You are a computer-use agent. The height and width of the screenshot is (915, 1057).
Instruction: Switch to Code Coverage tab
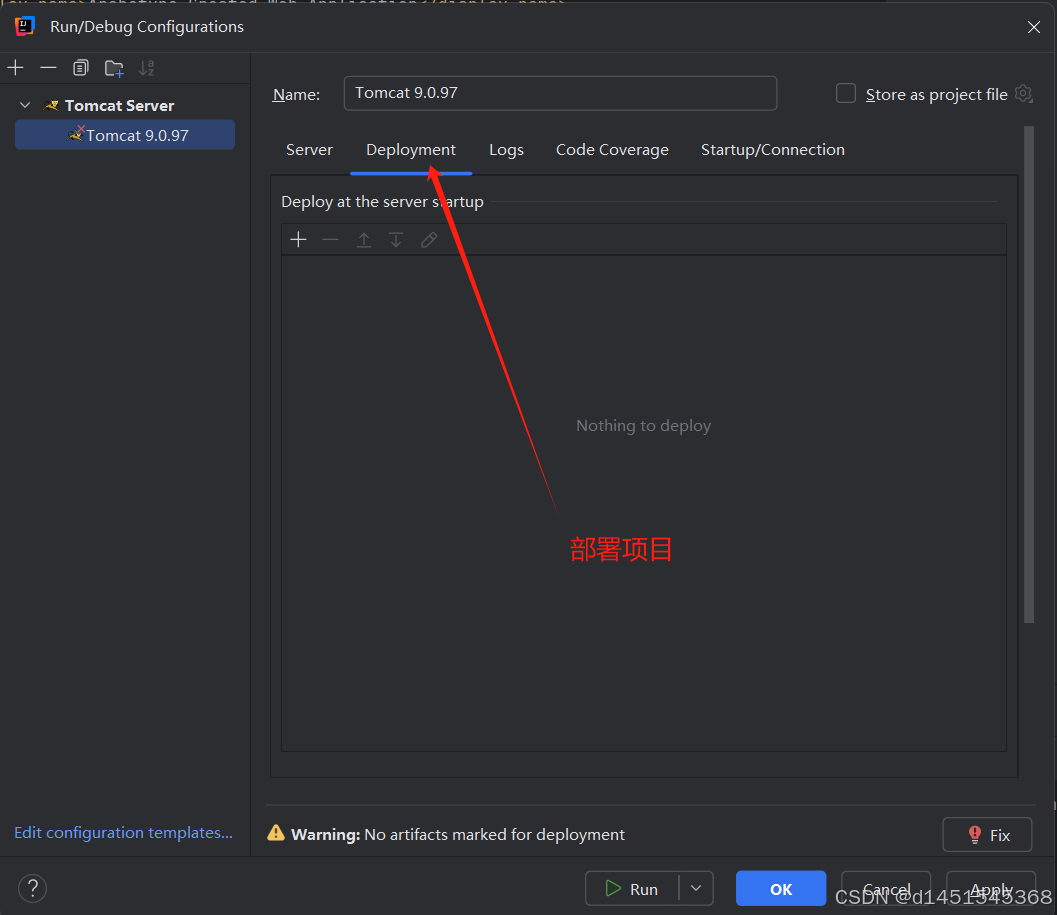612,150
